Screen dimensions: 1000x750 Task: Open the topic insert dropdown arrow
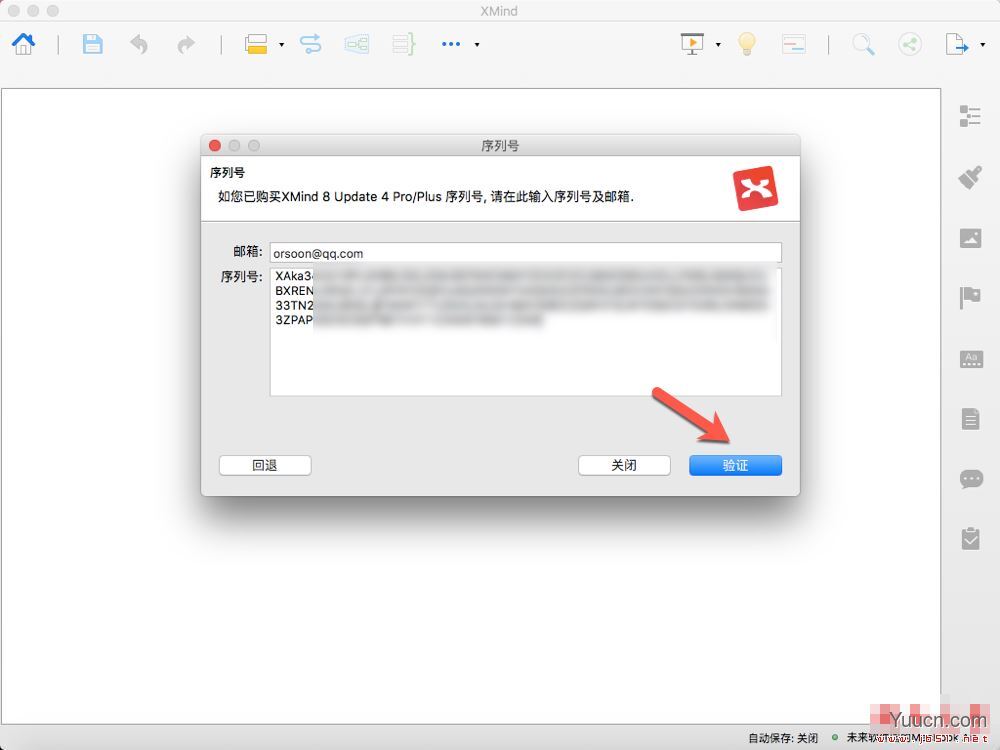(x=281, y=45)
